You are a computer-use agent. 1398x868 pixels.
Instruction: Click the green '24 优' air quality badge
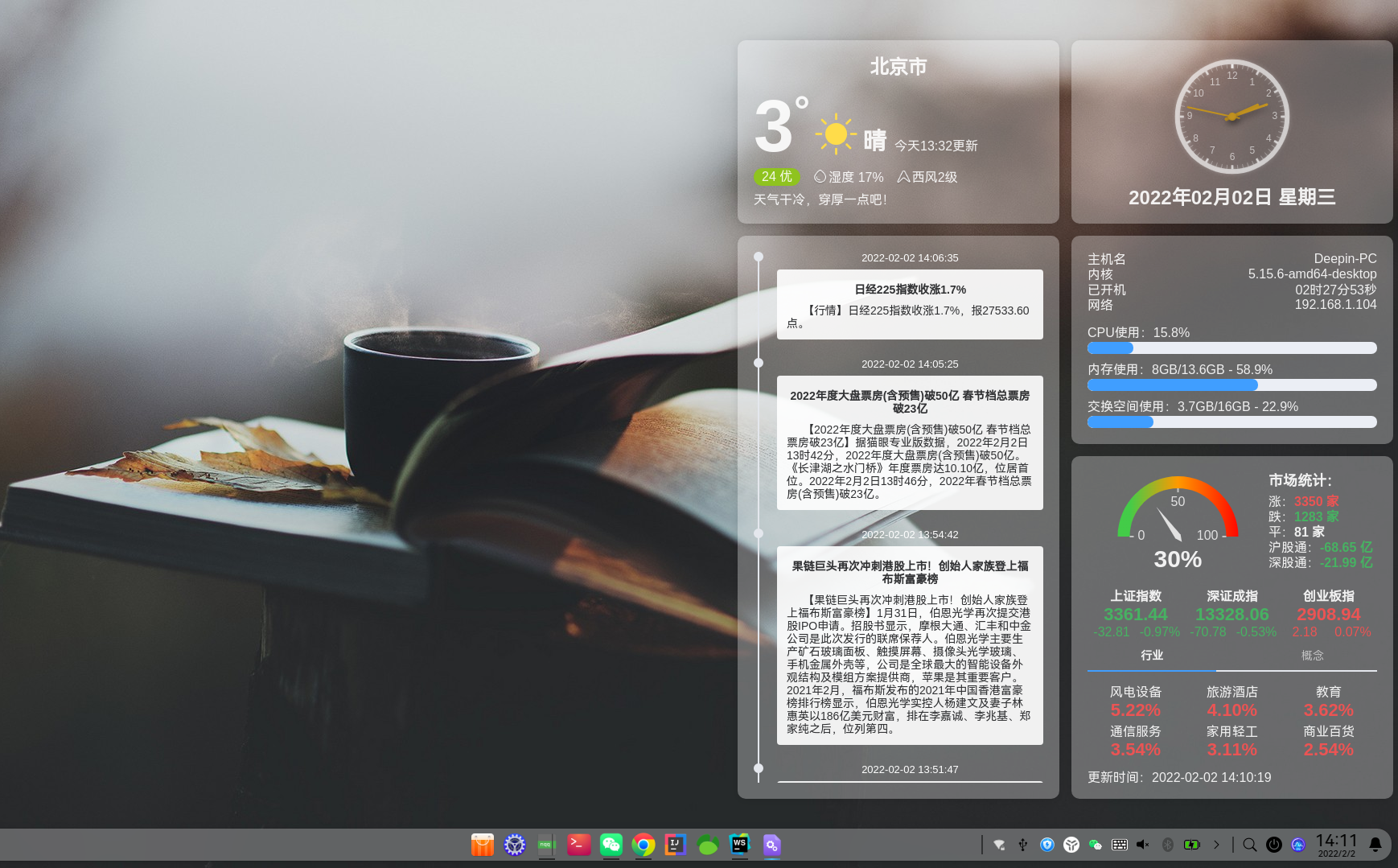[x=777, y=177]
